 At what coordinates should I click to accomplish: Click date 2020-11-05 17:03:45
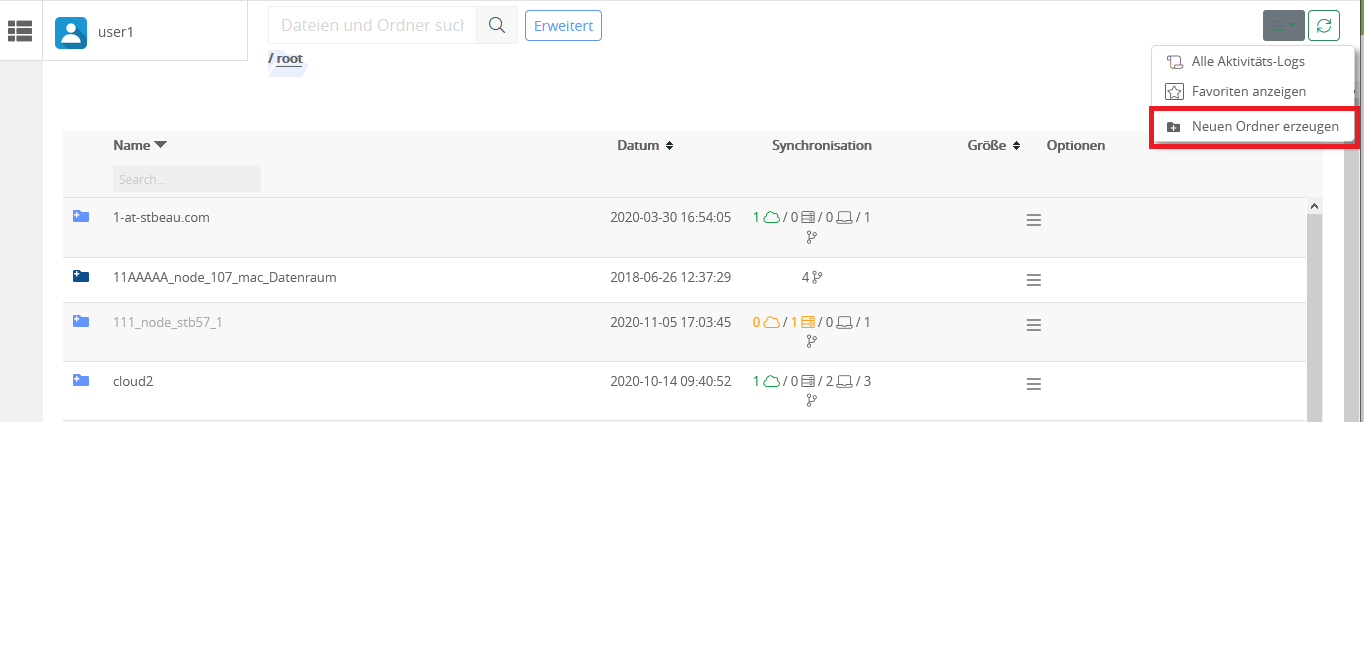[671, 322]
